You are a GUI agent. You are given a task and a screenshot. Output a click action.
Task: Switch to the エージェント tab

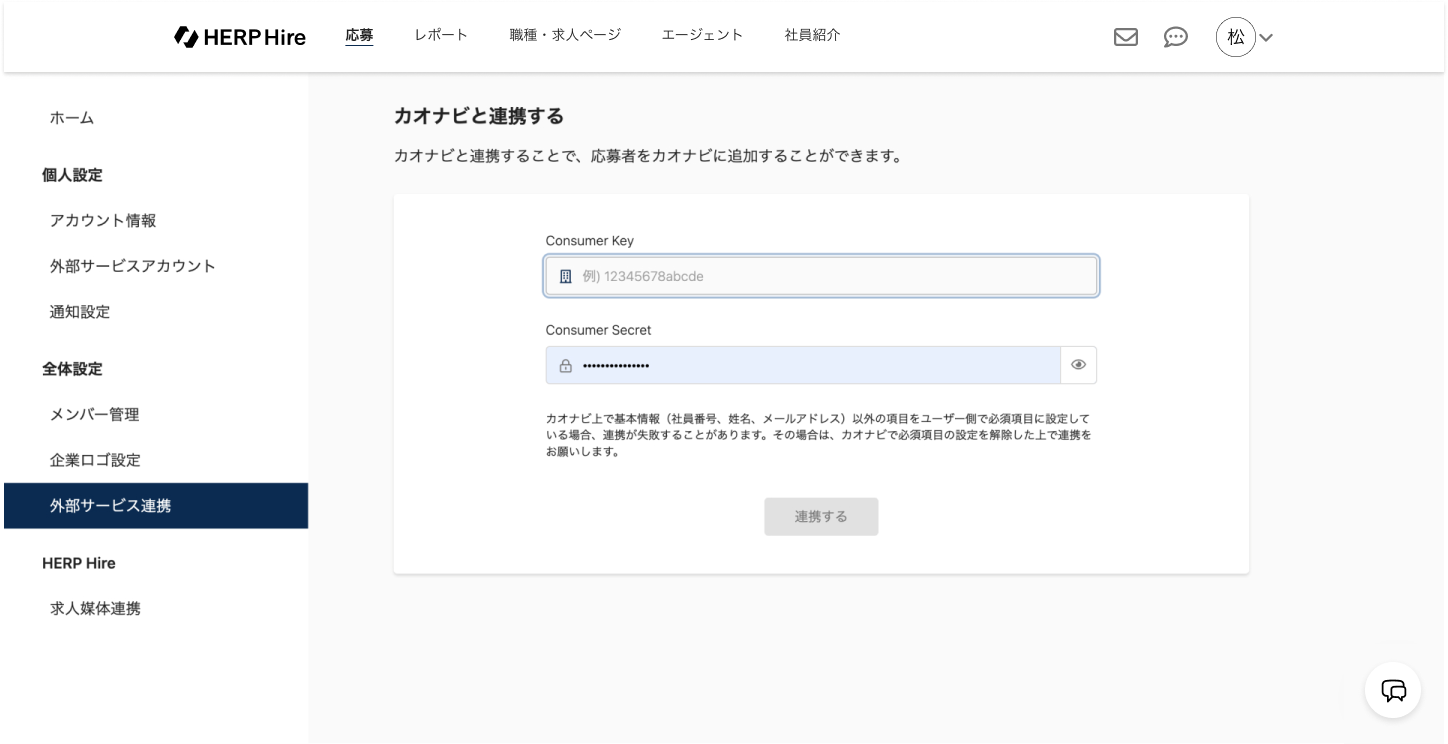(702, 35)
